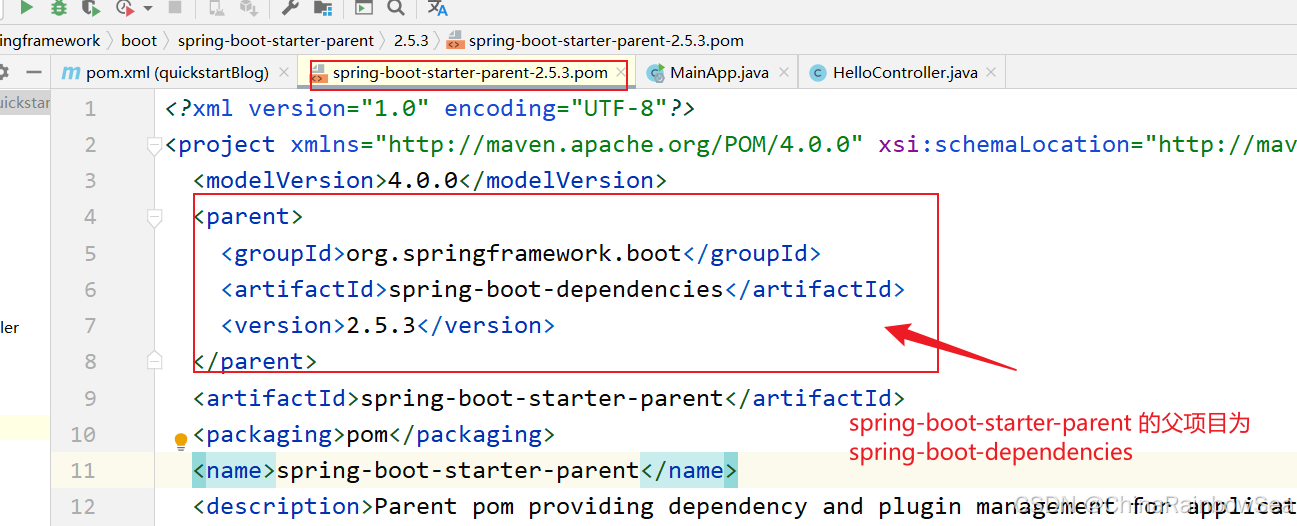The image size is (1297, 526).
Task: Click the yellow lightbulb intention icon
Action: click(181, 440)
